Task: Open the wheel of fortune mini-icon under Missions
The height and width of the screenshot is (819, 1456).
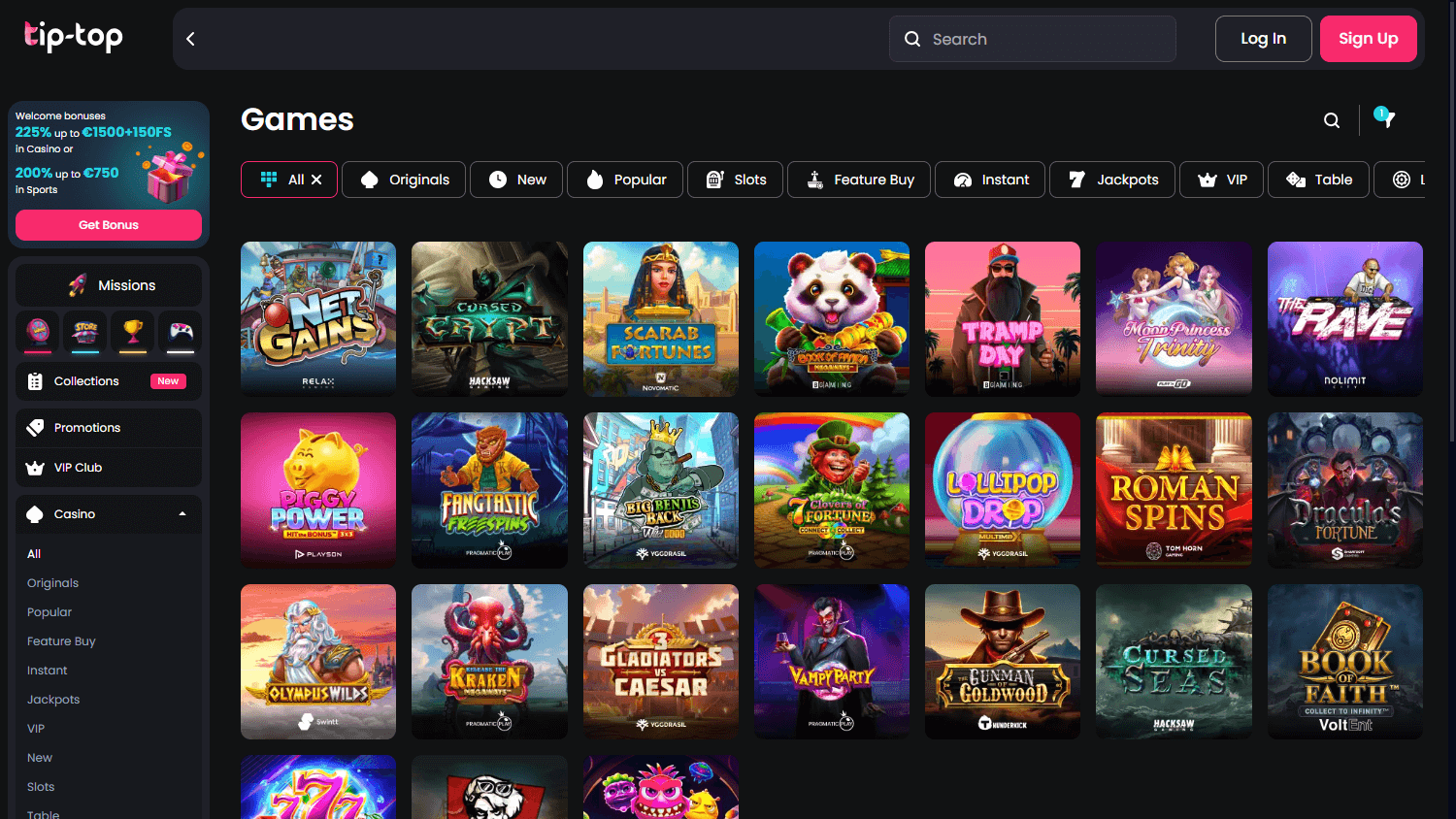Action: coord(38,333)
